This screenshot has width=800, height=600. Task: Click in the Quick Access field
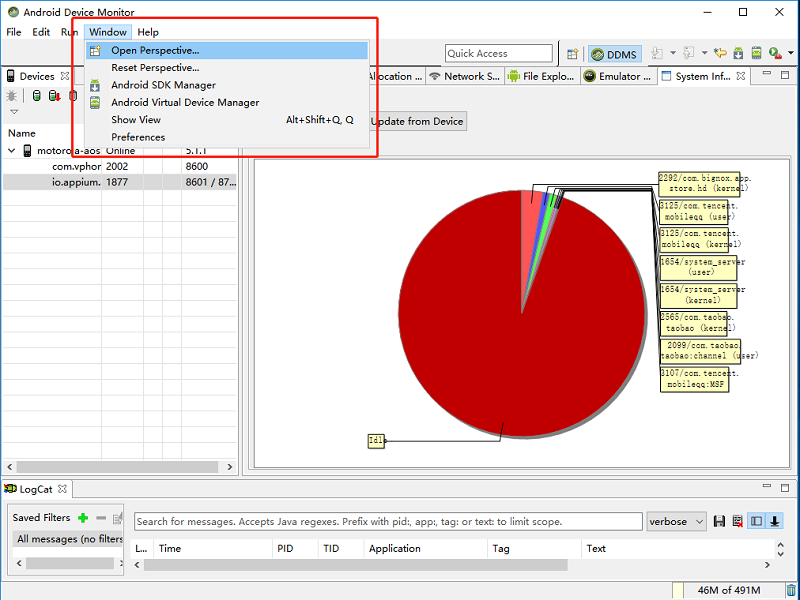click(x=498, y=54)
